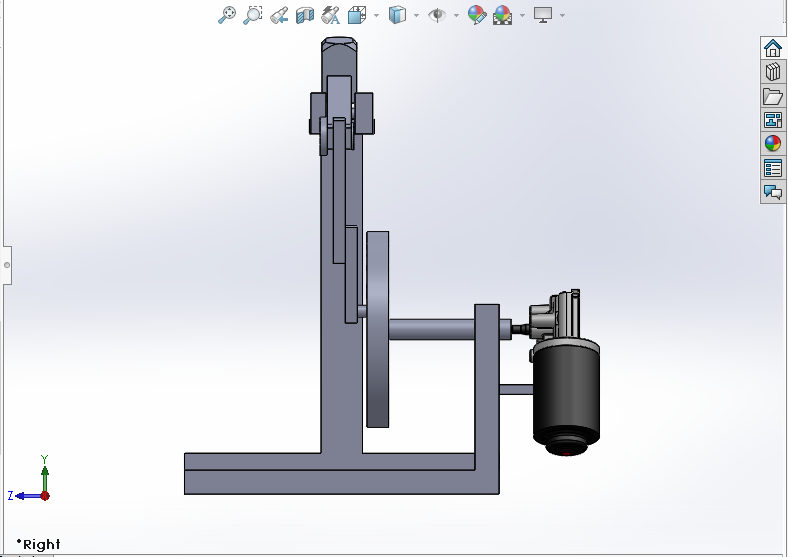Open the Hide/Show Items dropdown arrow
Screen dimensions: 788x557
tap(456, 16)
